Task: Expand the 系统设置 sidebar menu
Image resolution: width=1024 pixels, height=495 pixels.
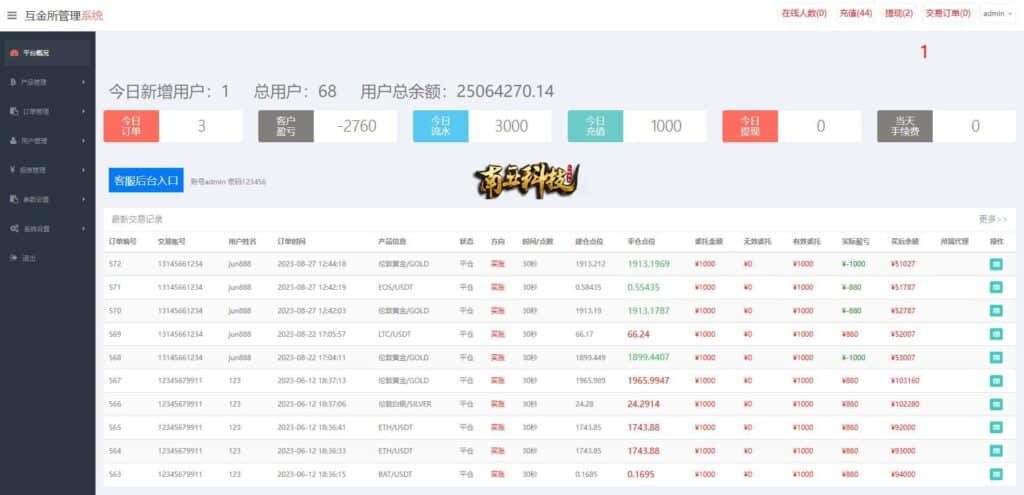Action: tap(47, 229)
